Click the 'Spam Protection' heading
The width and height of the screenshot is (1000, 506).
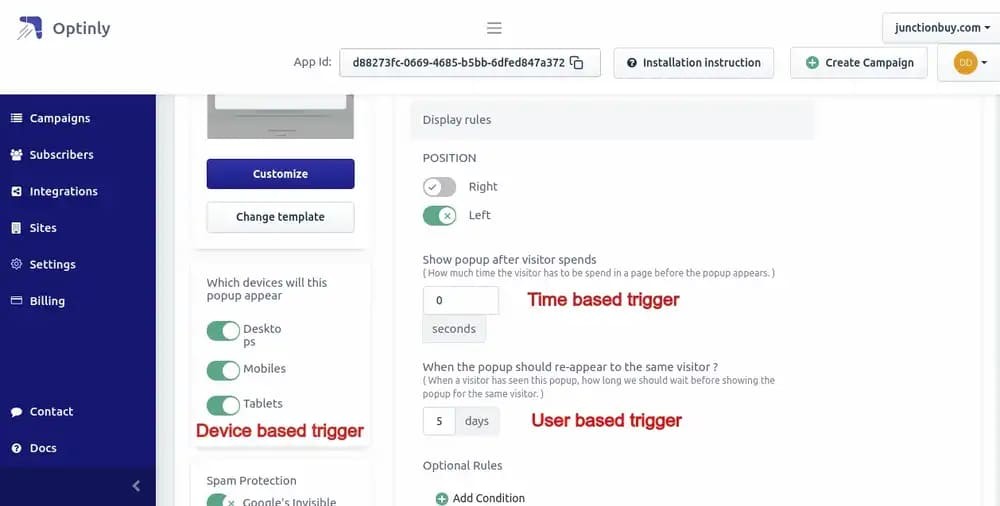click(x=251, y=480)
